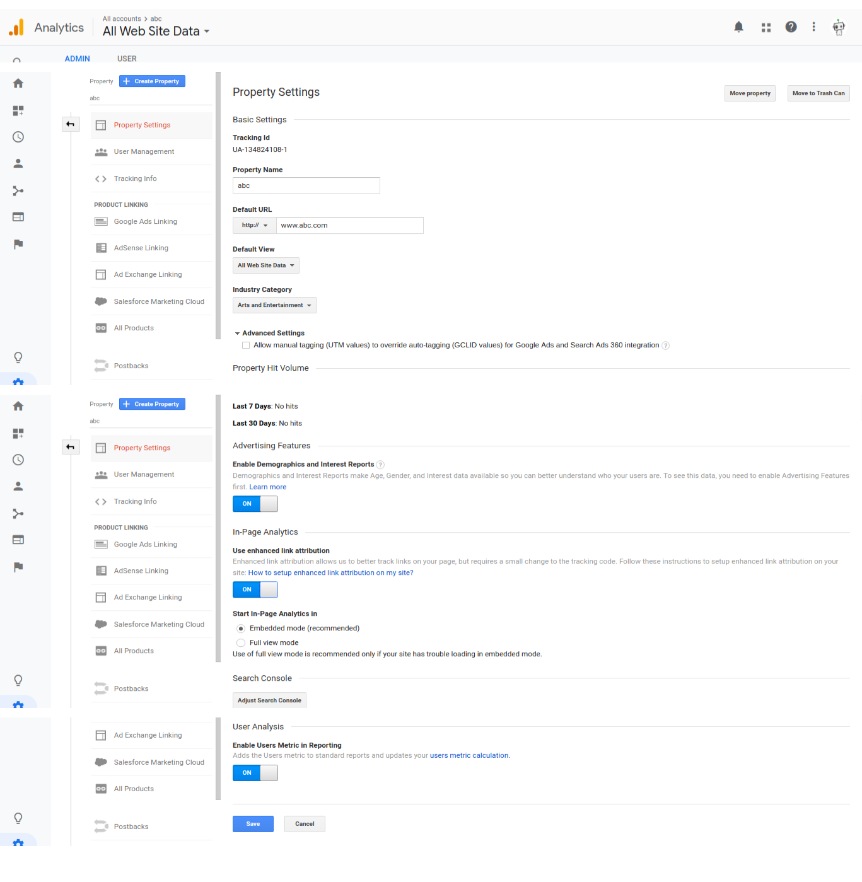Open the http:// protocol dropdown
This screenshot has height=882, width=862.
(x=254, y=225)
